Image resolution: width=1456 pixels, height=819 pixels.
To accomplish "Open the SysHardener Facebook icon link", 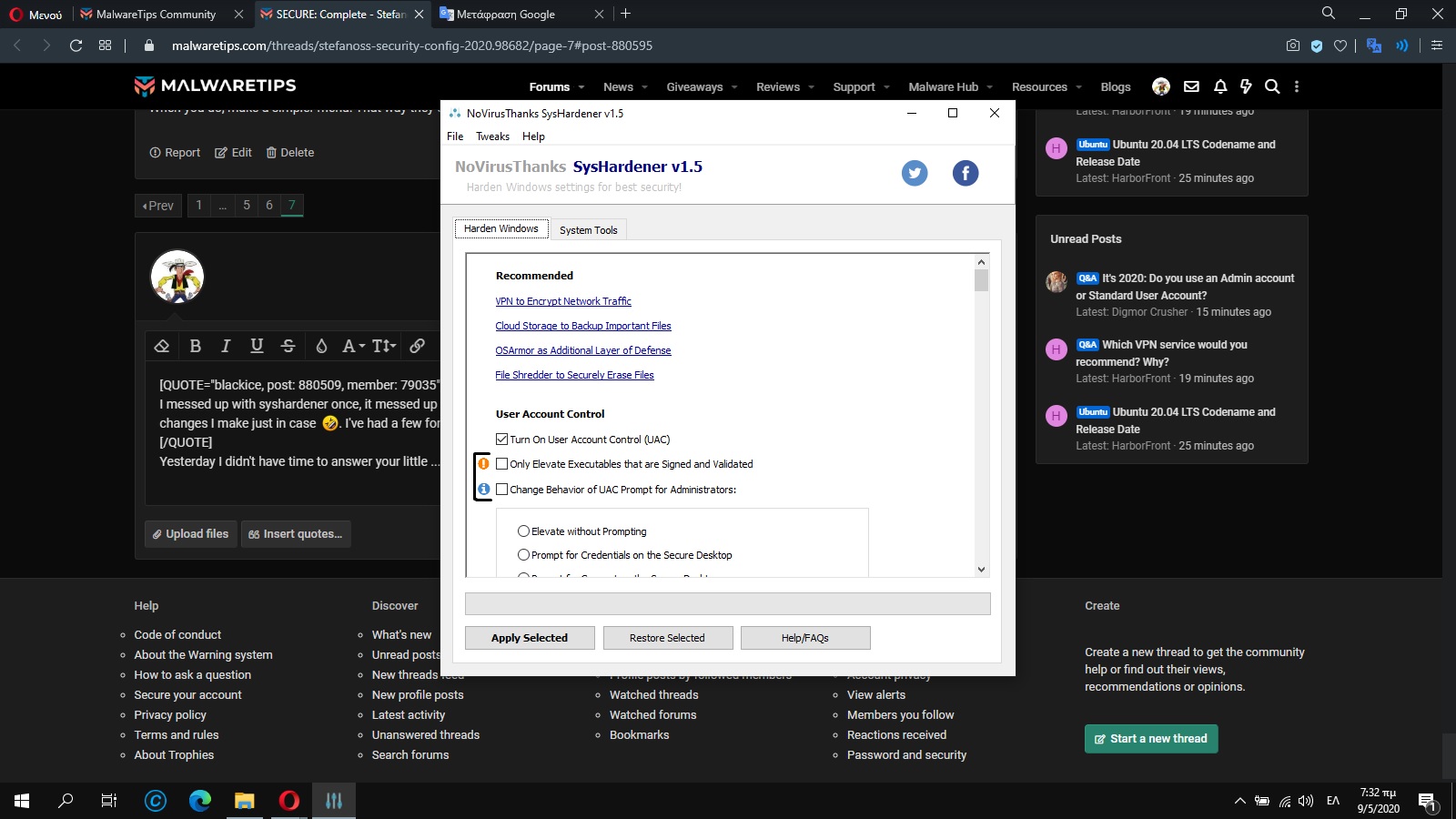I will point(966,173).
